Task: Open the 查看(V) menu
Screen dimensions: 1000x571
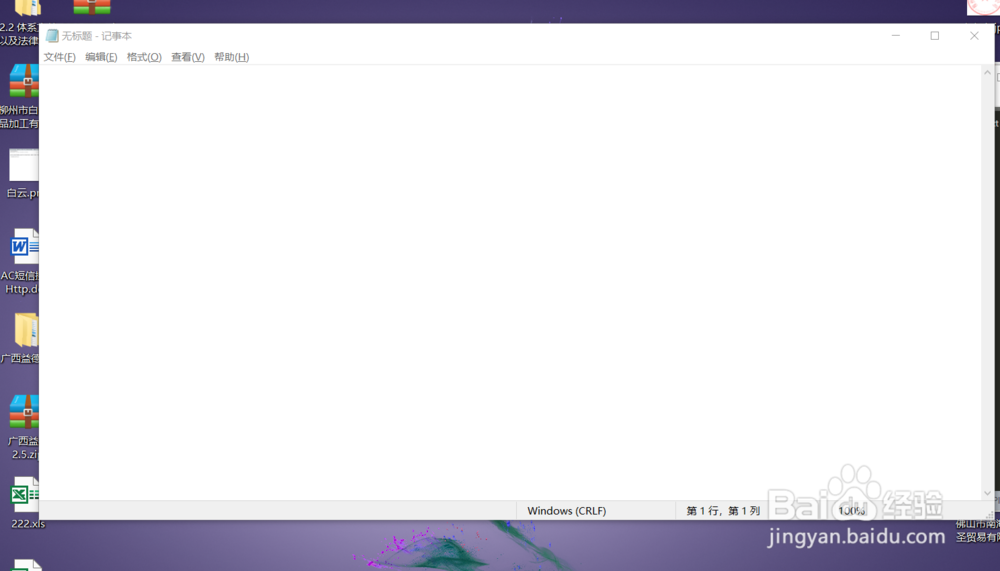Action: pos(188,57)
